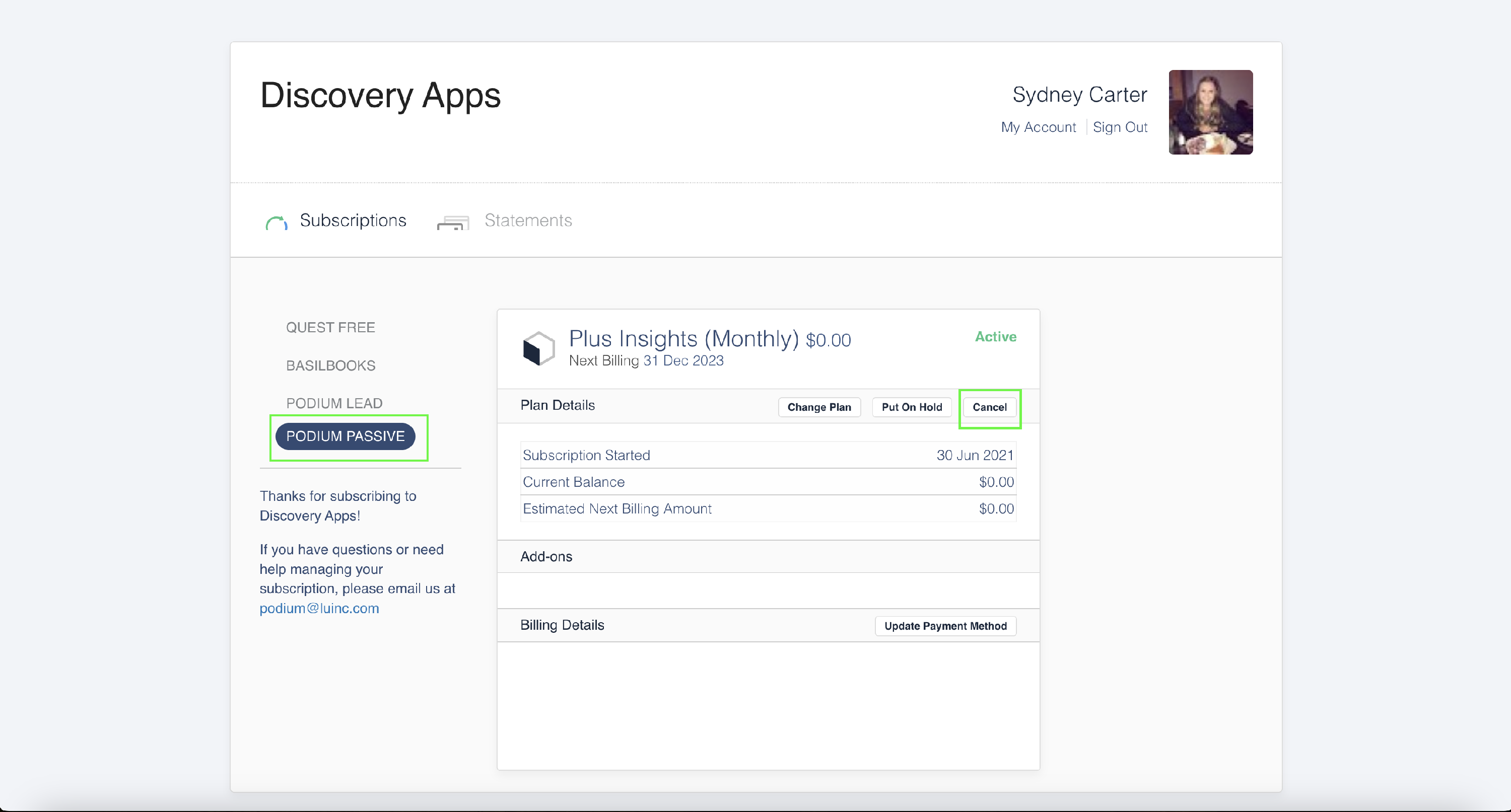Click the 30 Jun 2021 date value
The height and width of the screenshot is (812, 1511).
coord(975,455)
